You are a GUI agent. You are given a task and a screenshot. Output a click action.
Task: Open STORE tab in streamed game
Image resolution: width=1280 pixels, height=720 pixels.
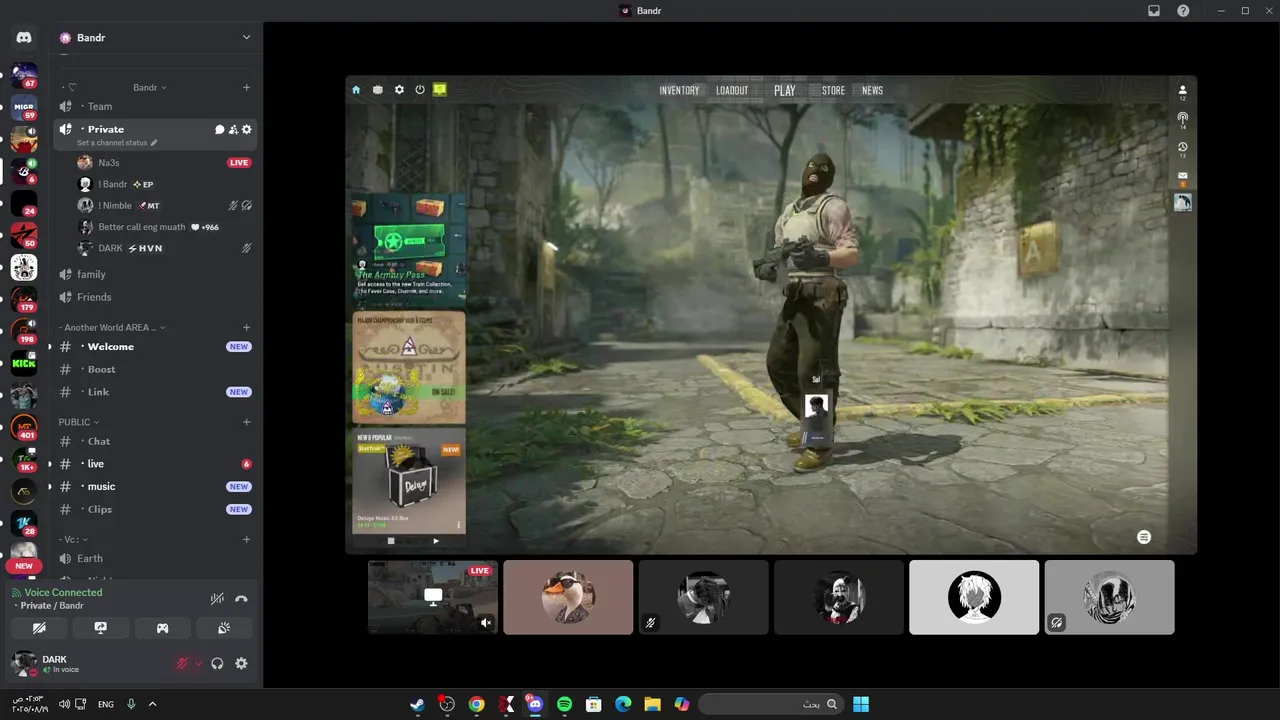pos(833,90)
